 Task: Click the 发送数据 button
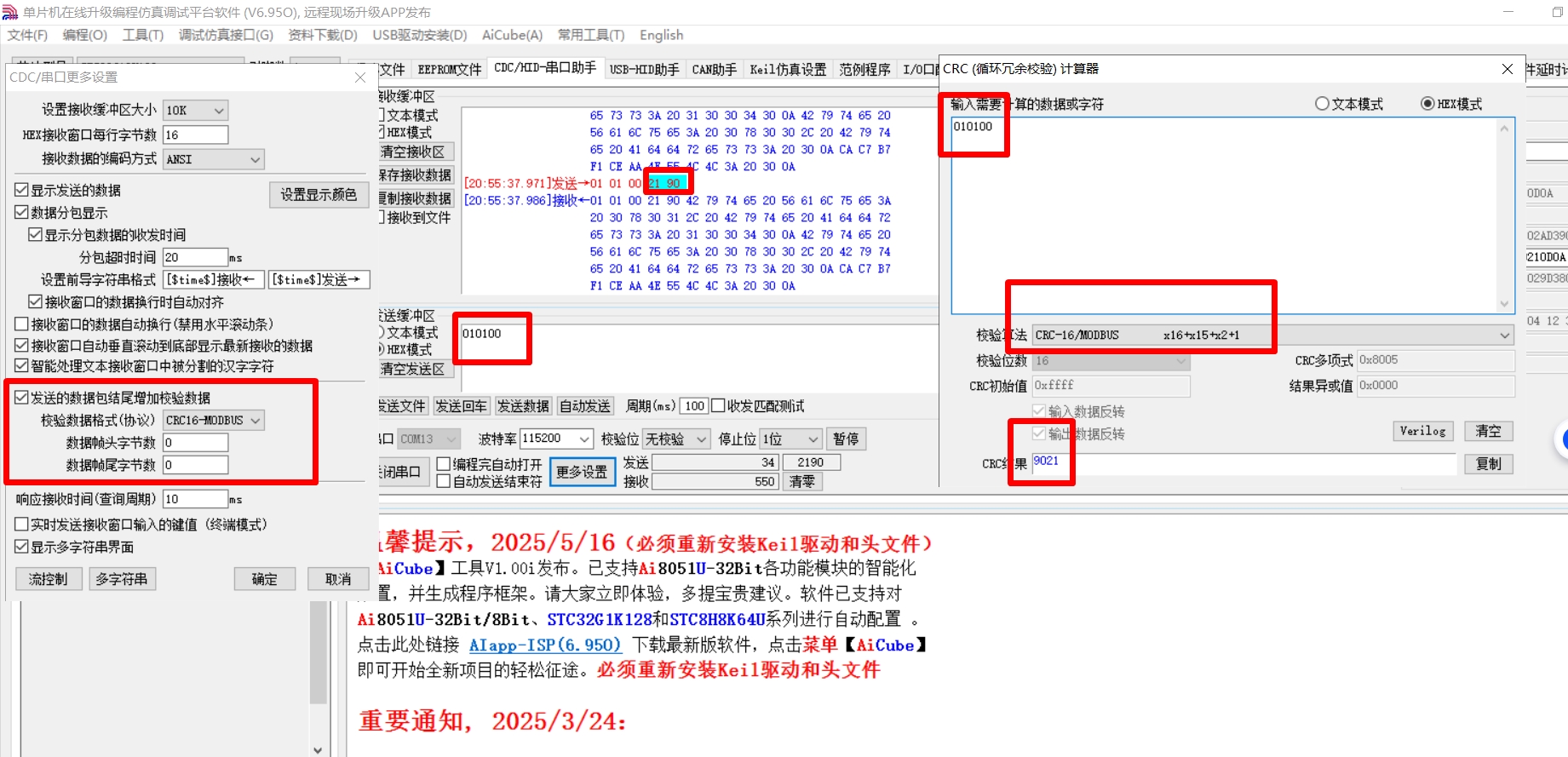523,406
